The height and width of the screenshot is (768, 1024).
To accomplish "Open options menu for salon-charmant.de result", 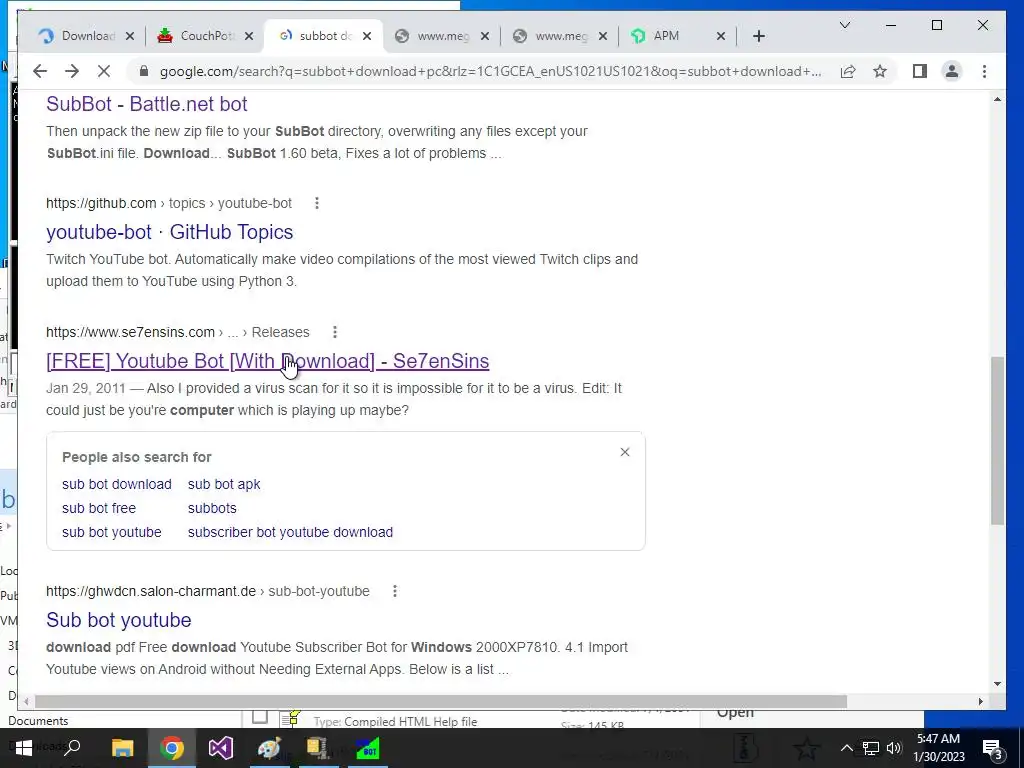I will (394, 591).
